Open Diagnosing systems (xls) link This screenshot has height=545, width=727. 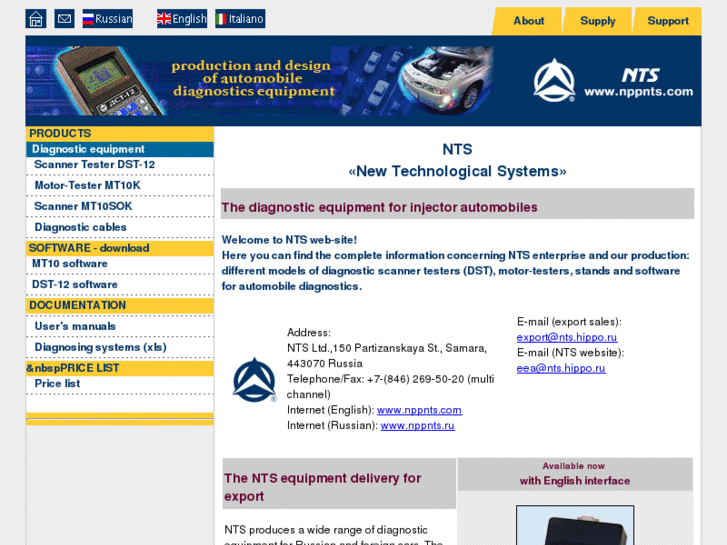tap(101, 347)
